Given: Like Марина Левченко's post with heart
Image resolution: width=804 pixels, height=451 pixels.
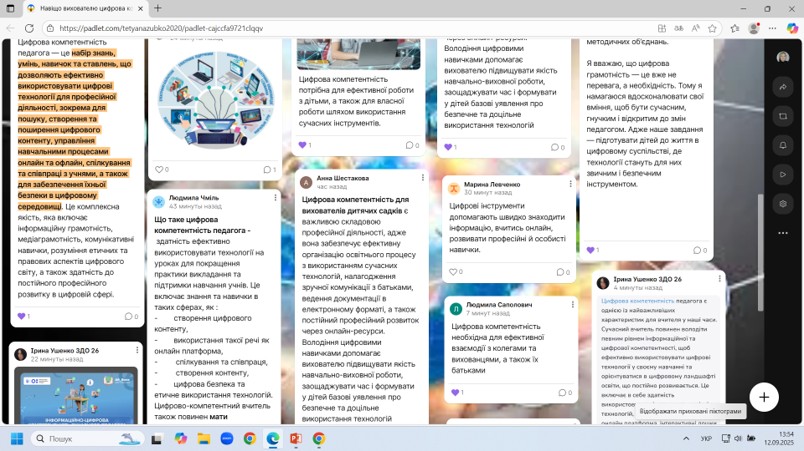Looking at the screenshot, I should click(x=453, y=272).
